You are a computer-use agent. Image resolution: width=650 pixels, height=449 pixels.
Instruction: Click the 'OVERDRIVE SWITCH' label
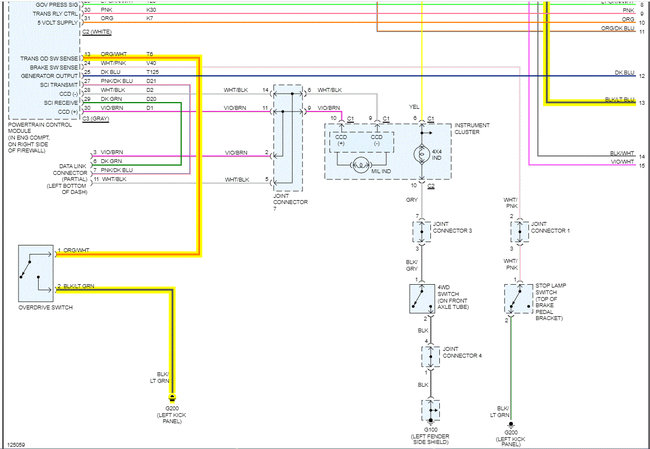[46, 308]
